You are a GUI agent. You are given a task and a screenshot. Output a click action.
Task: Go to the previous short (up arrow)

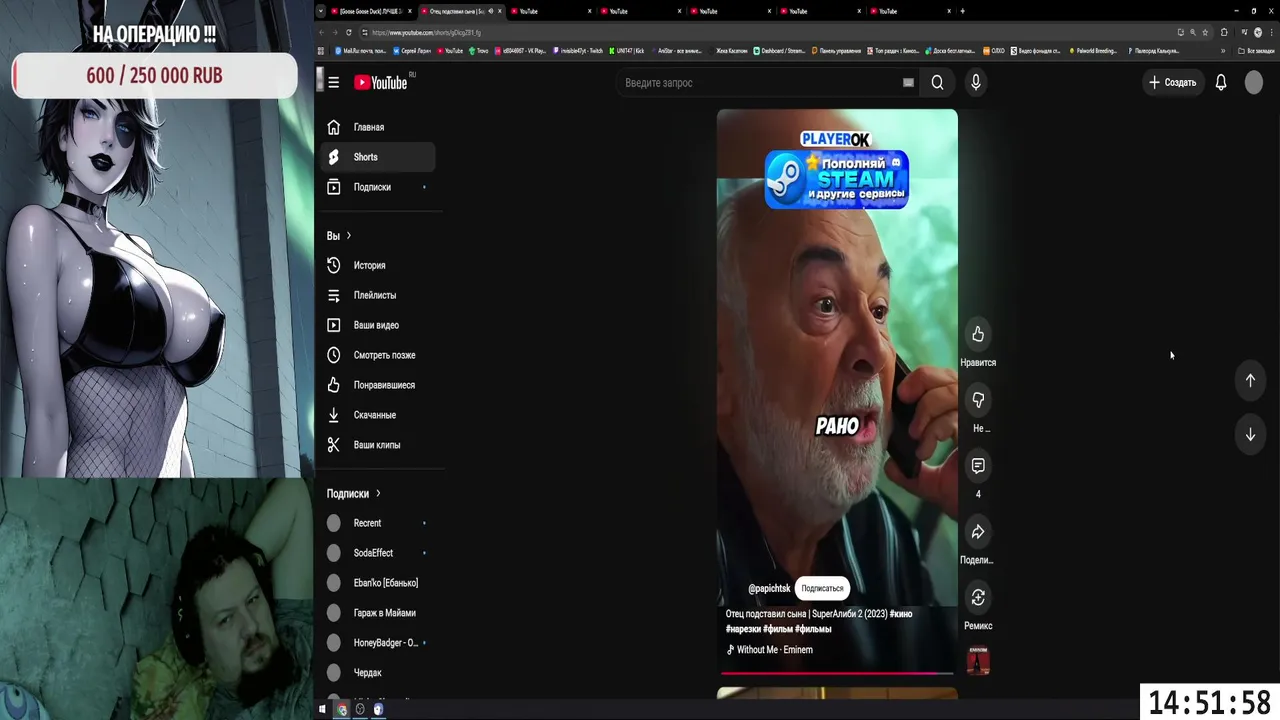coord(1250,380)
